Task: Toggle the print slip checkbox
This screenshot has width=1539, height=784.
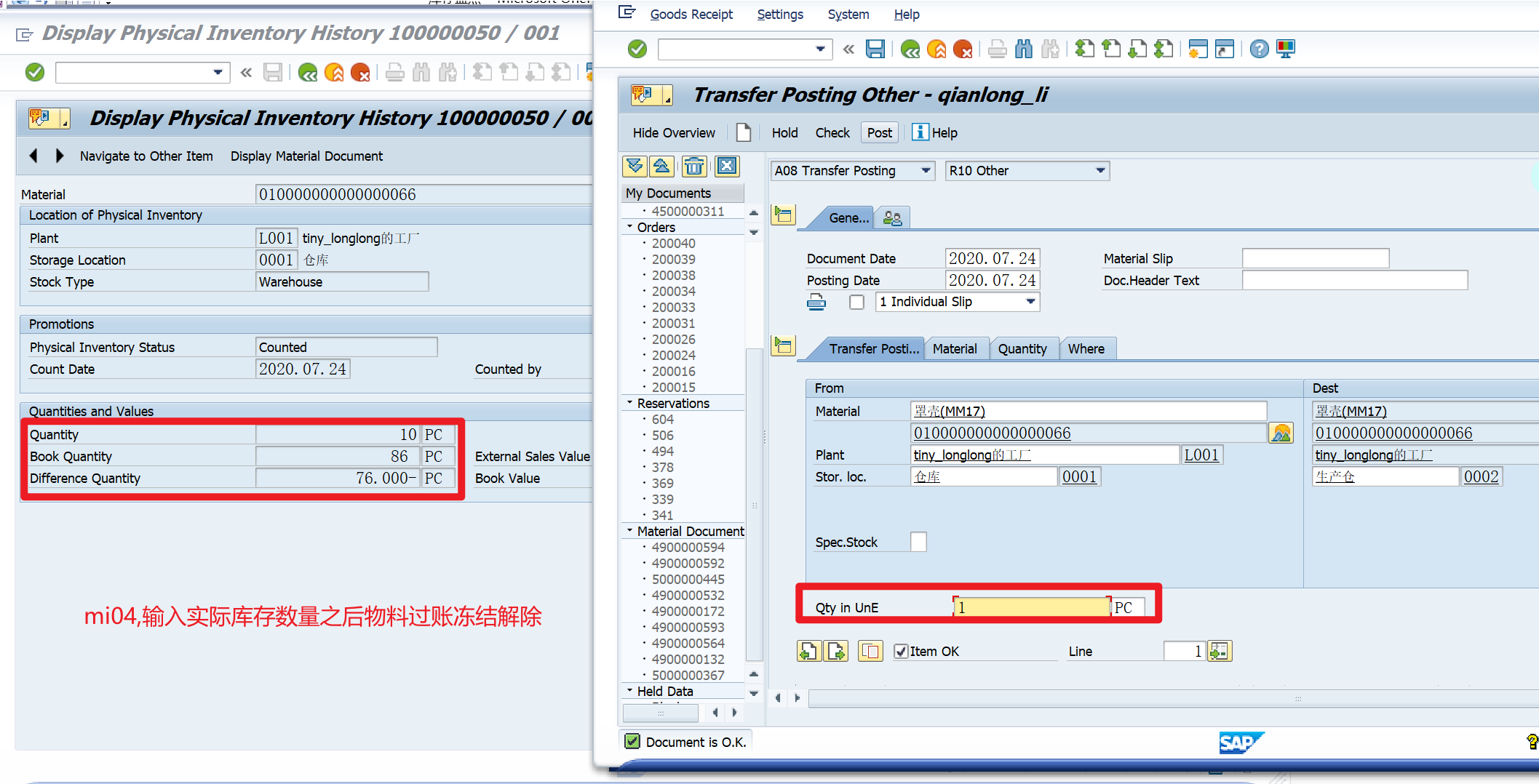Action: tap(856, 302)
